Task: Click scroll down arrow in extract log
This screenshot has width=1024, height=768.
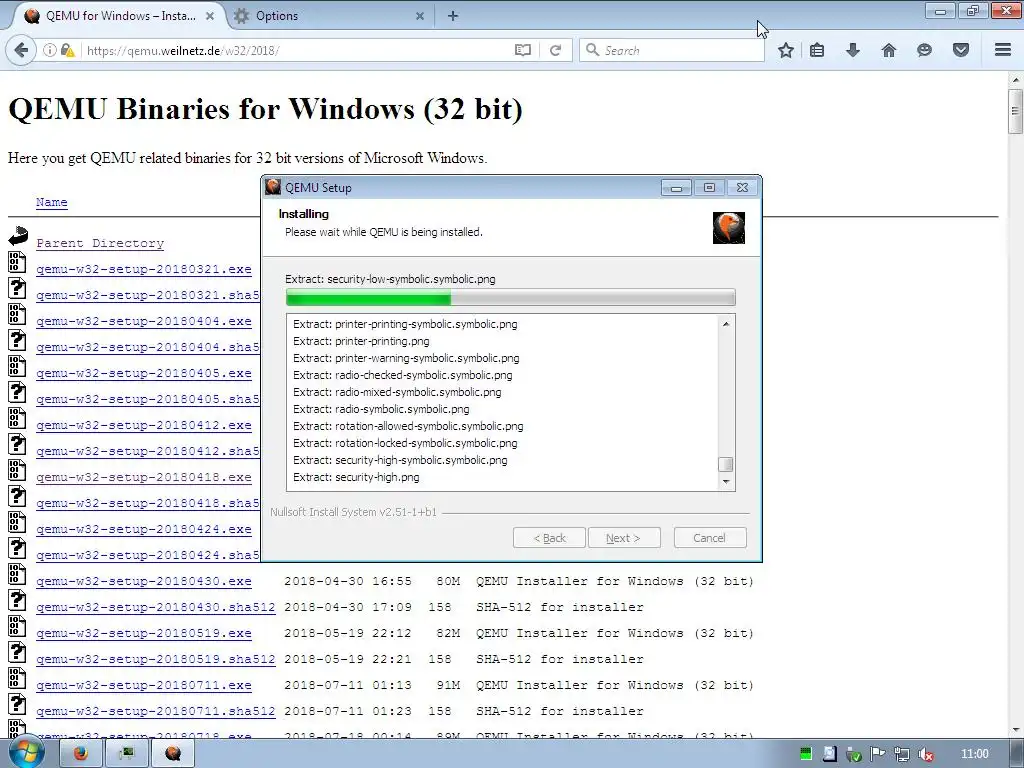Action: pos(726,482)
